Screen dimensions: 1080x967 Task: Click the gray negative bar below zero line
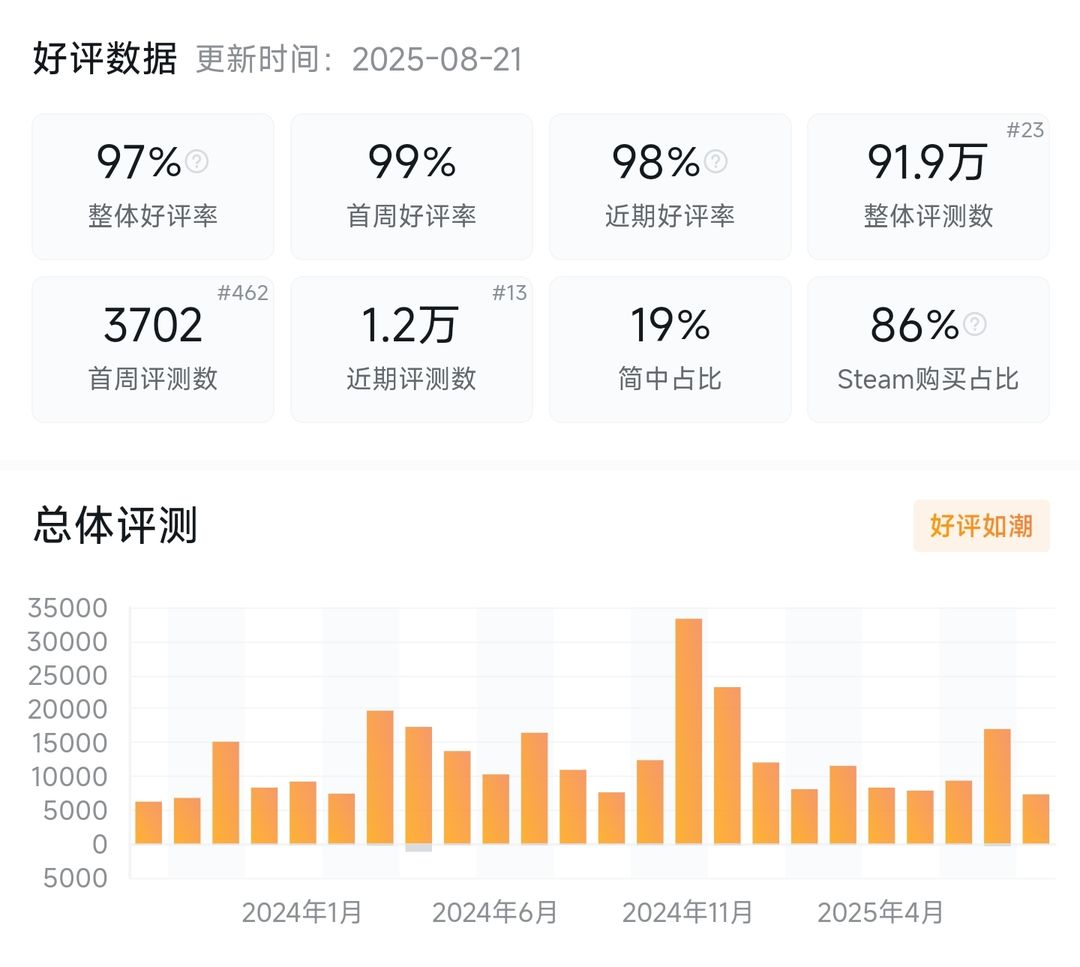[419, 848]
